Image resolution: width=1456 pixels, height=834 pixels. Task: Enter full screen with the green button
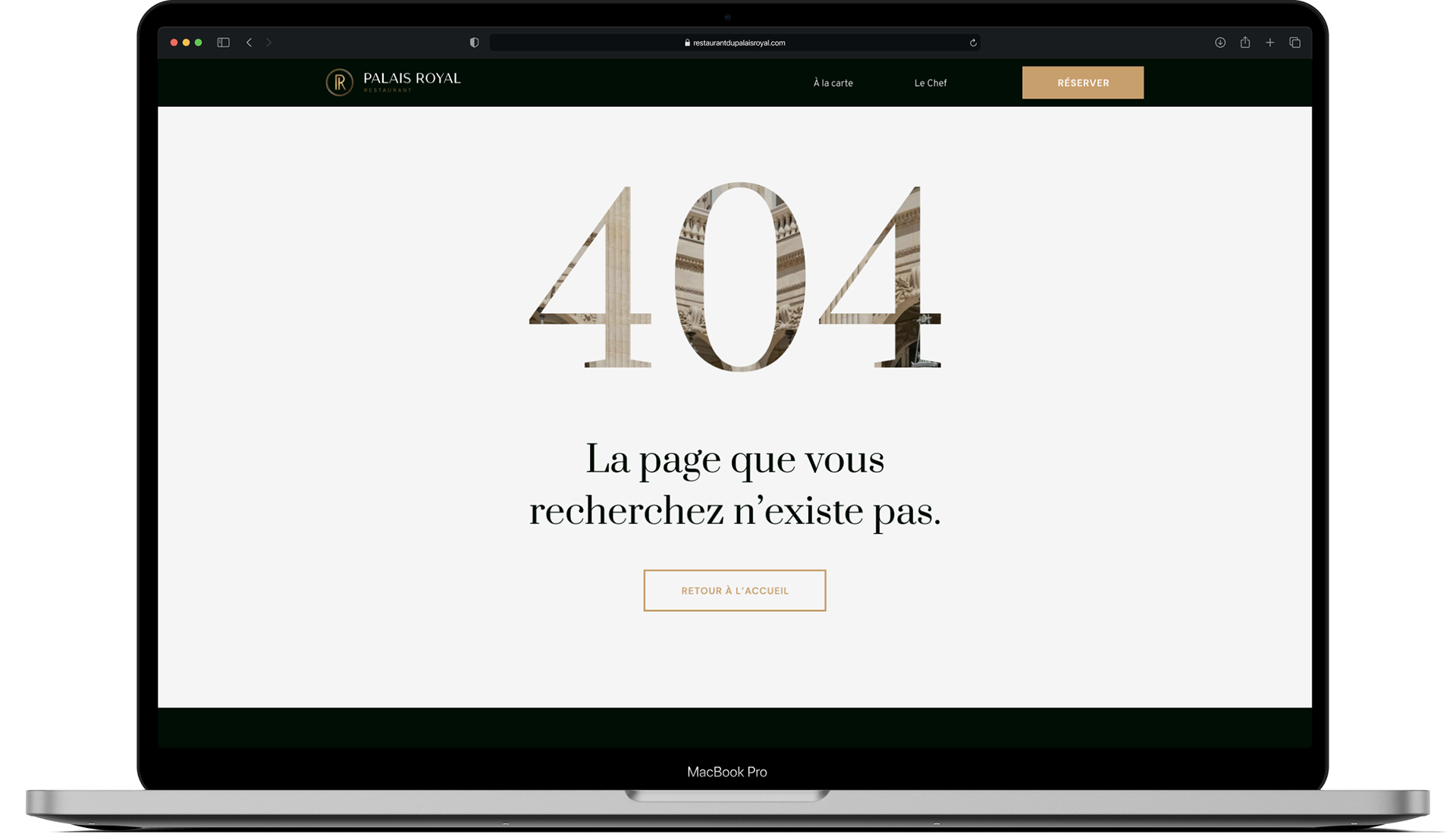coord(198,42)
